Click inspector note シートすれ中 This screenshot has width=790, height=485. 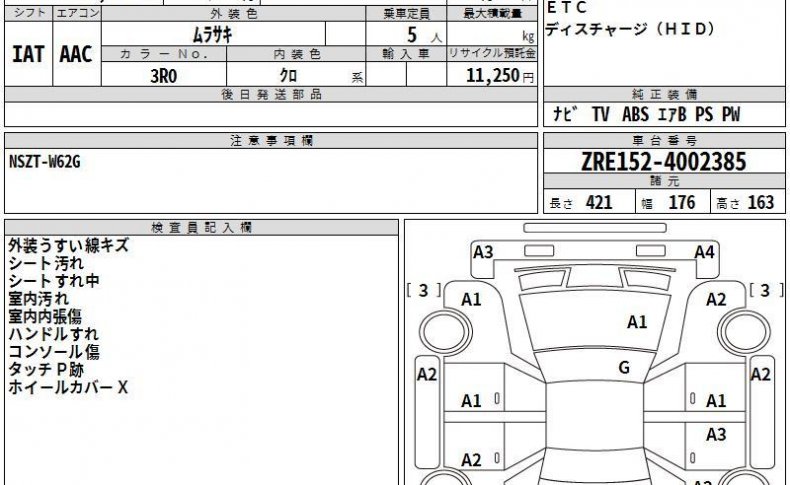coord(54,281)
